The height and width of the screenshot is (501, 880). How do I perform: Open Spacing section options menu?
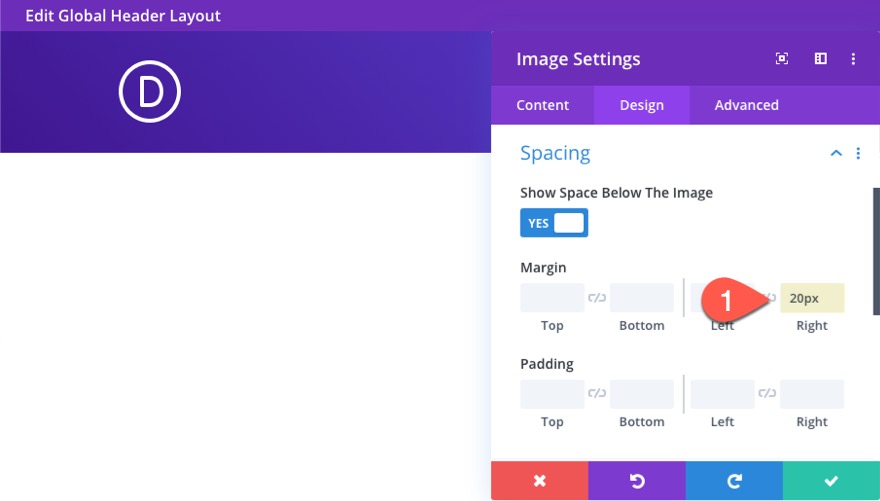point(858,153)
